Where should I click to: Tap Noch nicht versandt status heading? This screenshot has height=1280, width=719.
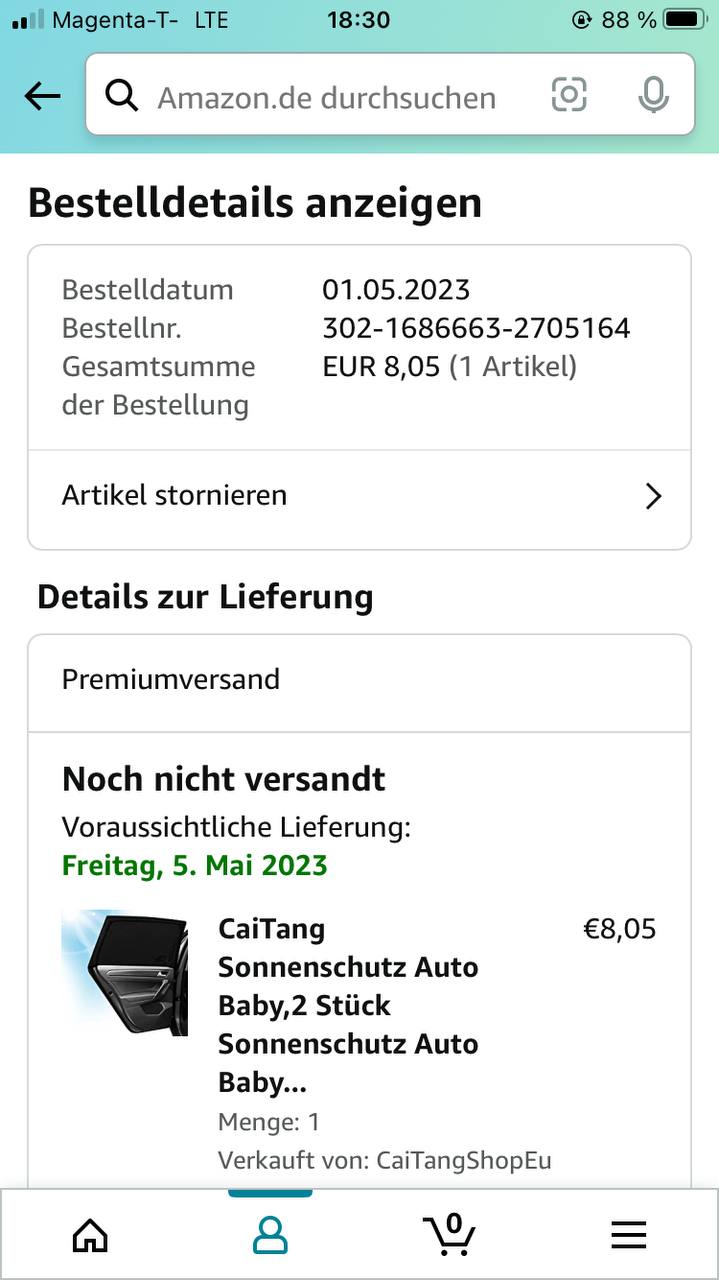click(x=224, y=779)
